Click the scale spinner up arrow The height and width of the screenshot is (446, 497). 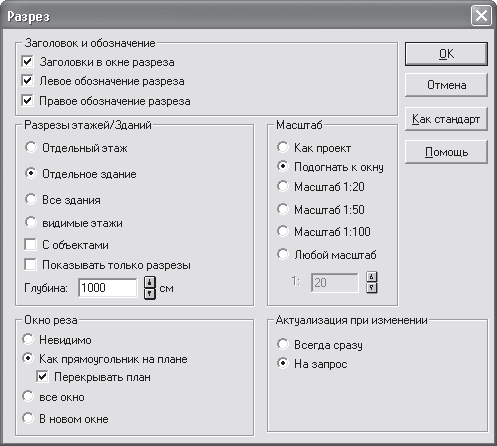pos(372,277)
